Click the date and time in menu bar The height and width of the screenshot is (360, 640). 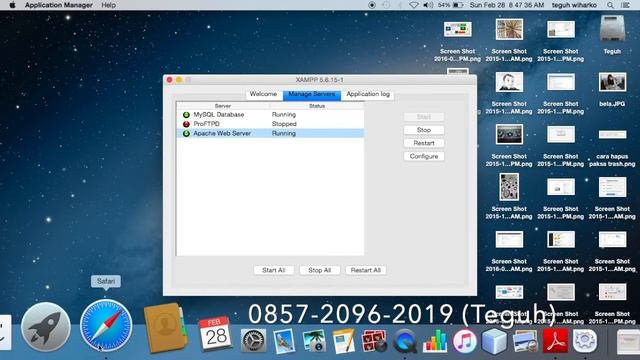click(507, 5)
